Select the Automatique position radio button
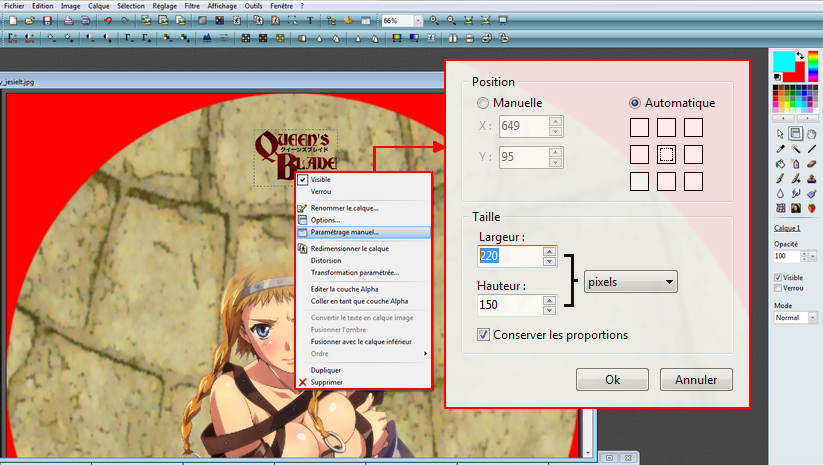Viewport: 823px width, 465px height. 635,103
